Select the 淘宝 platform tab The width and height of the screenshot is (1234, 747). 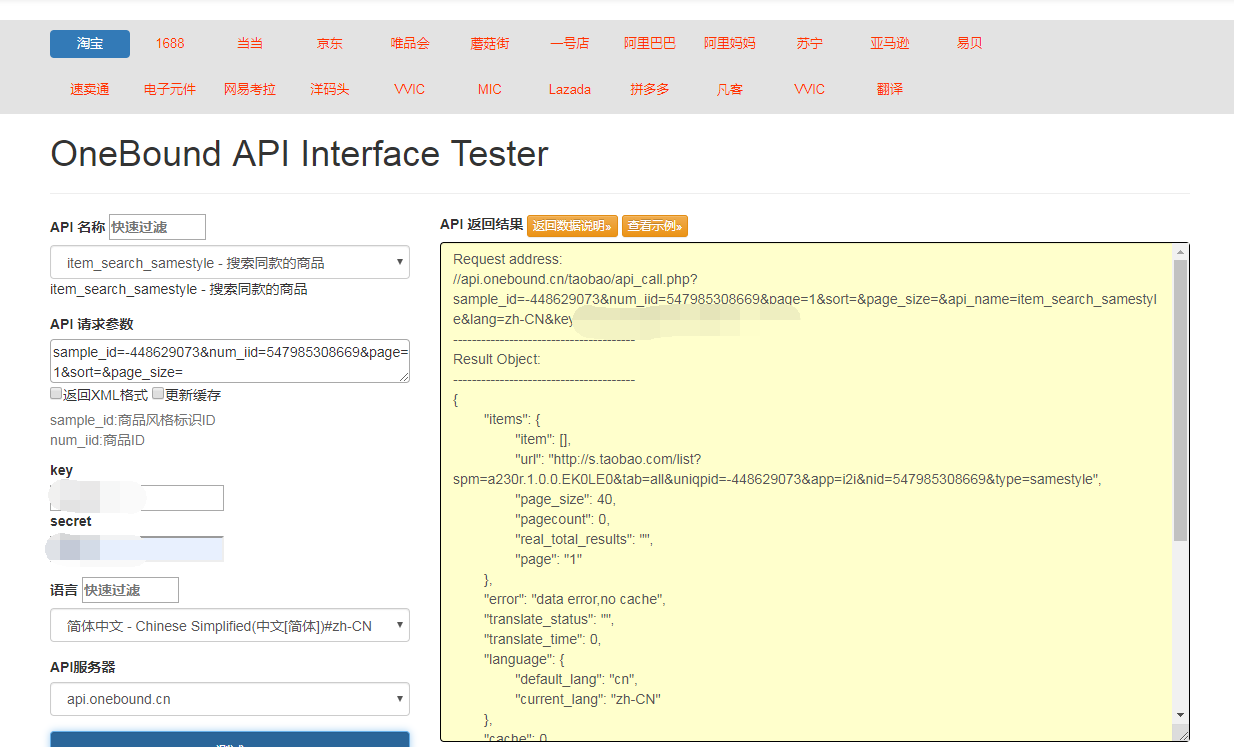tap(90, 44)
